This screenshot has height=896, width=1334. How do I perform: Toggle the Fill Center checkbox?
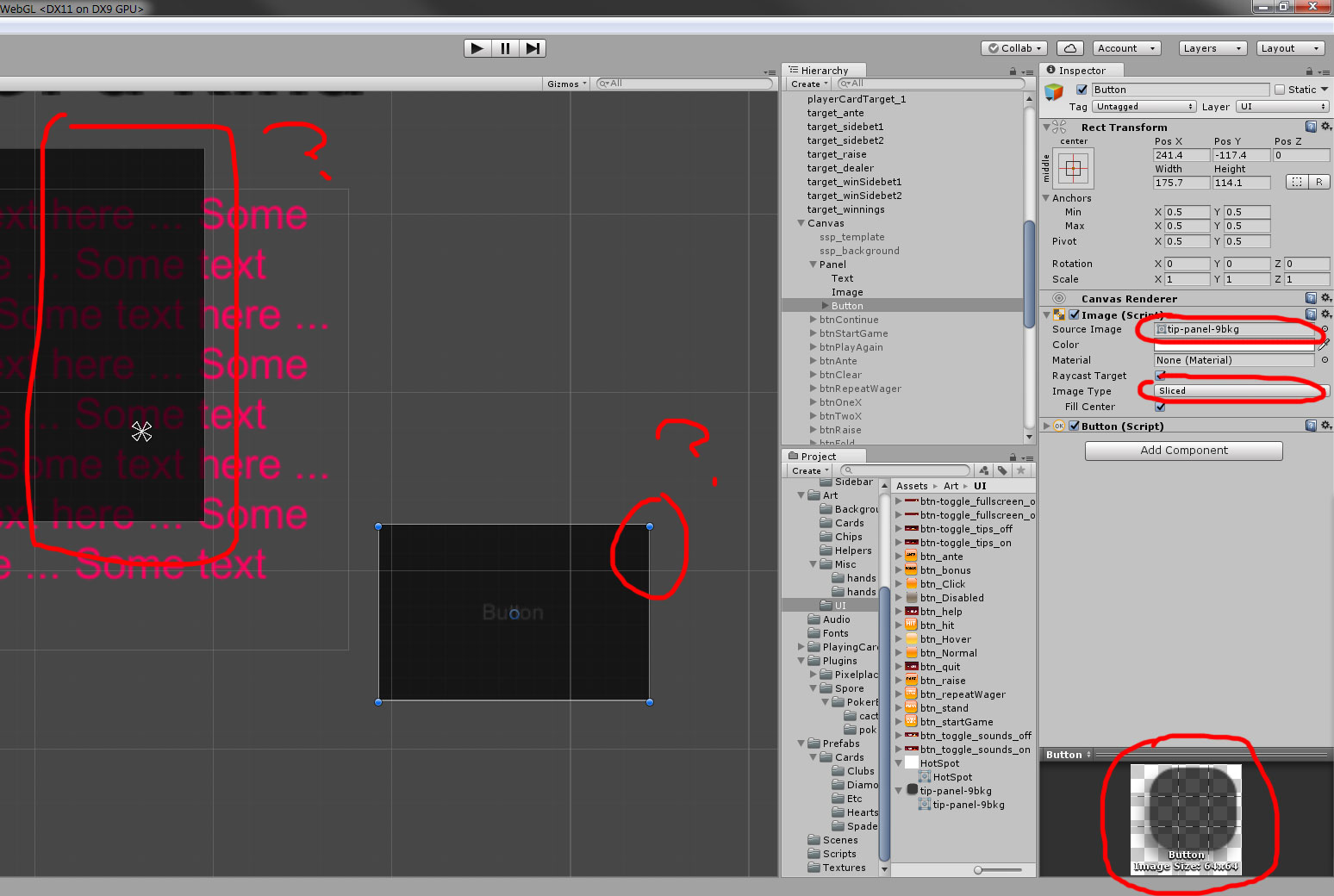(x=1159, y=406)
